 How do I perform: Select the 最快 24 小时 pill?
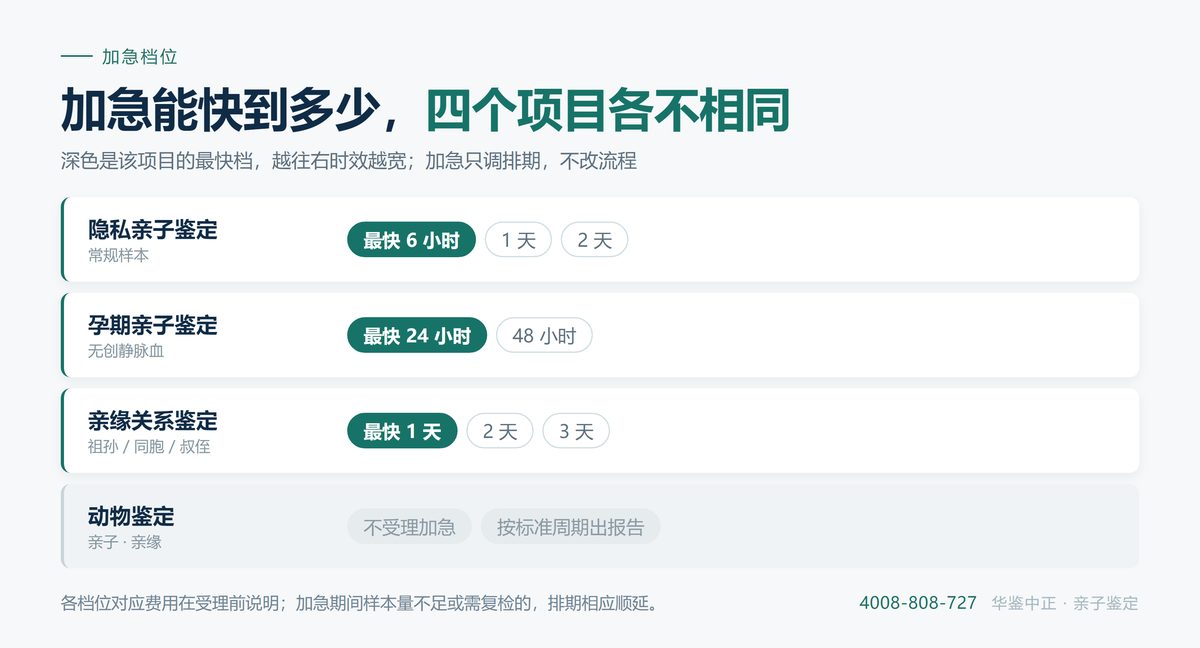[417, 336]
